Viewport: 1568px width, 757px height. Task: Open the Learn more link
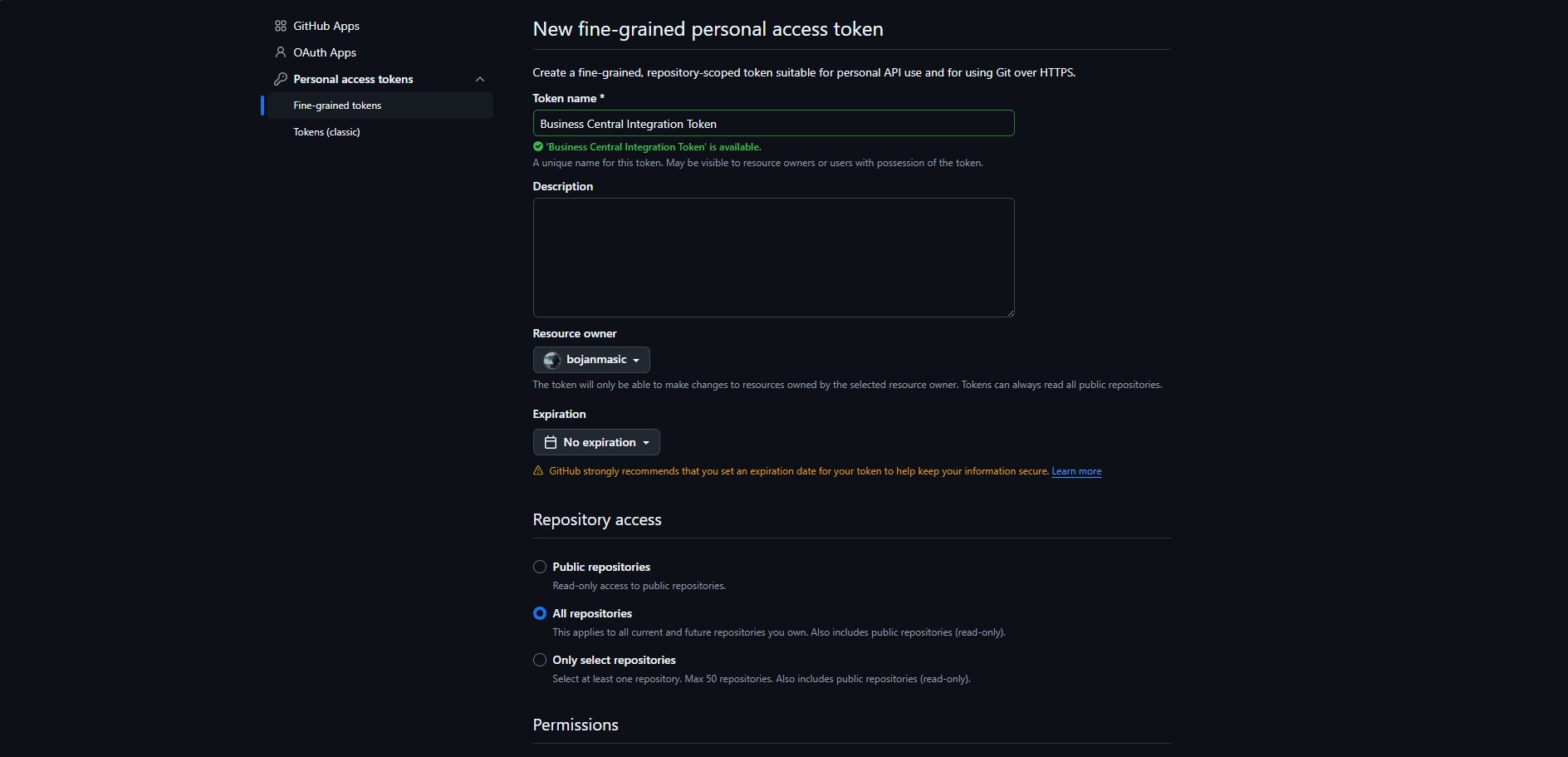[x=1076, y=471]
